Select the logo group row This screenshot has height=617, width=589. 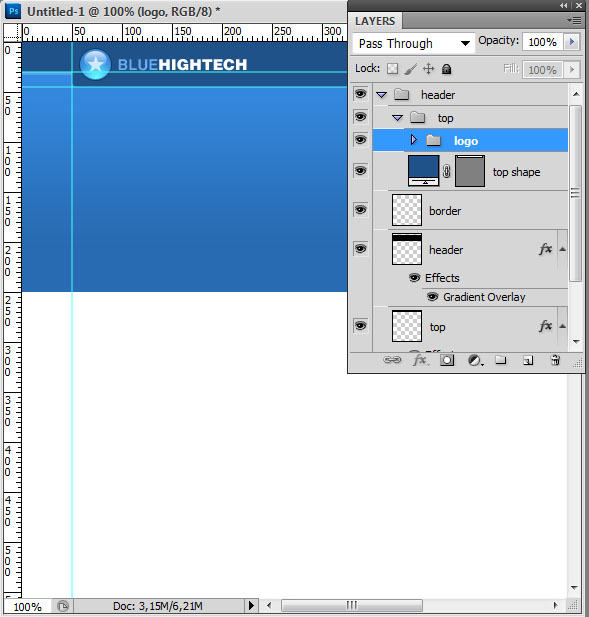470,140
